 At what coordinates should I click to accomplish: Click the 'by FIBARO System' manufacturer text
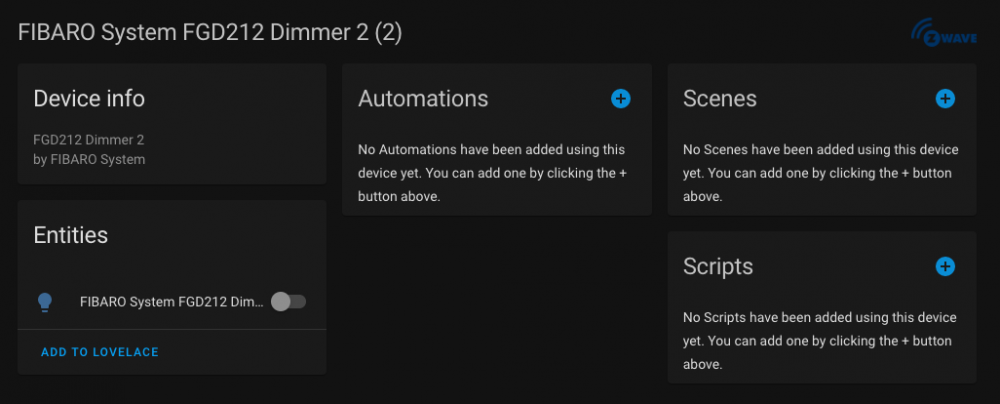89,159
